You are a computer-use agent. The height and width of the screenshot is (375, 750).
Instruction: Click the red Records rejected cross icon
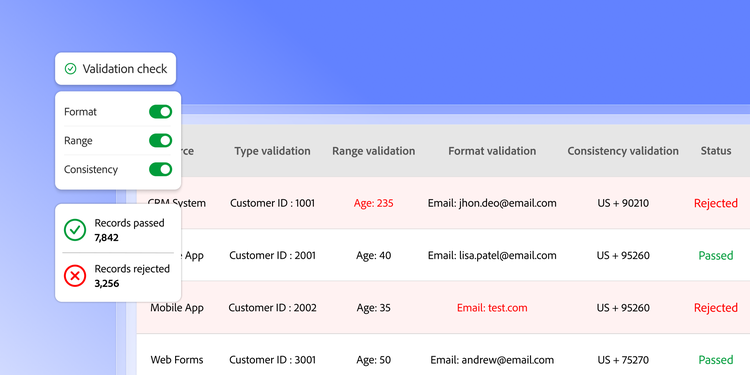click(75, 276)
